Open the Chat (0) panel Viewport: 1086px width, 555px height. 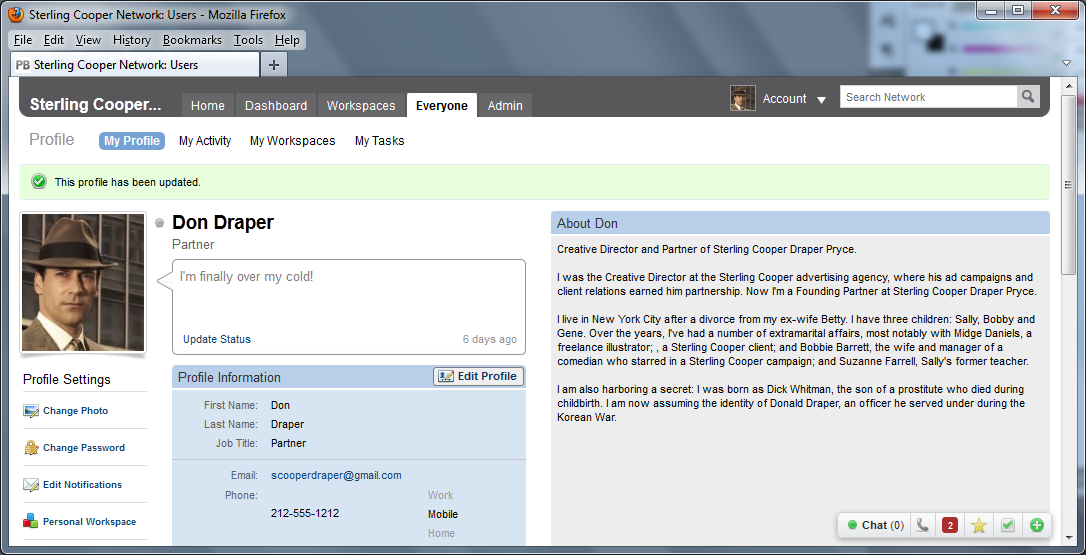[x=875, y=525]
